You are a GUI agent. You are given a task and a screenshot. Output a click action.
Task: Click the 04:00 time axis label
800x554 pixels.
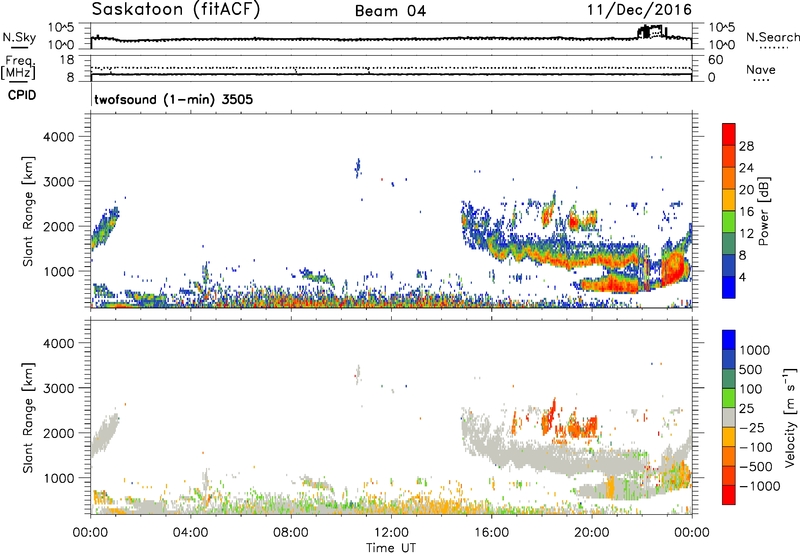coord(190,532)
